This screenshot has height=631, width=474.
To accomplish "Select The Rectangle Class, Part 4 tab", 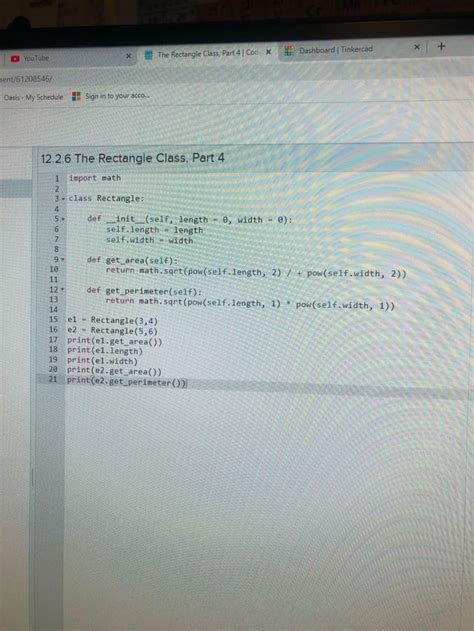I will tap(208, 53).
